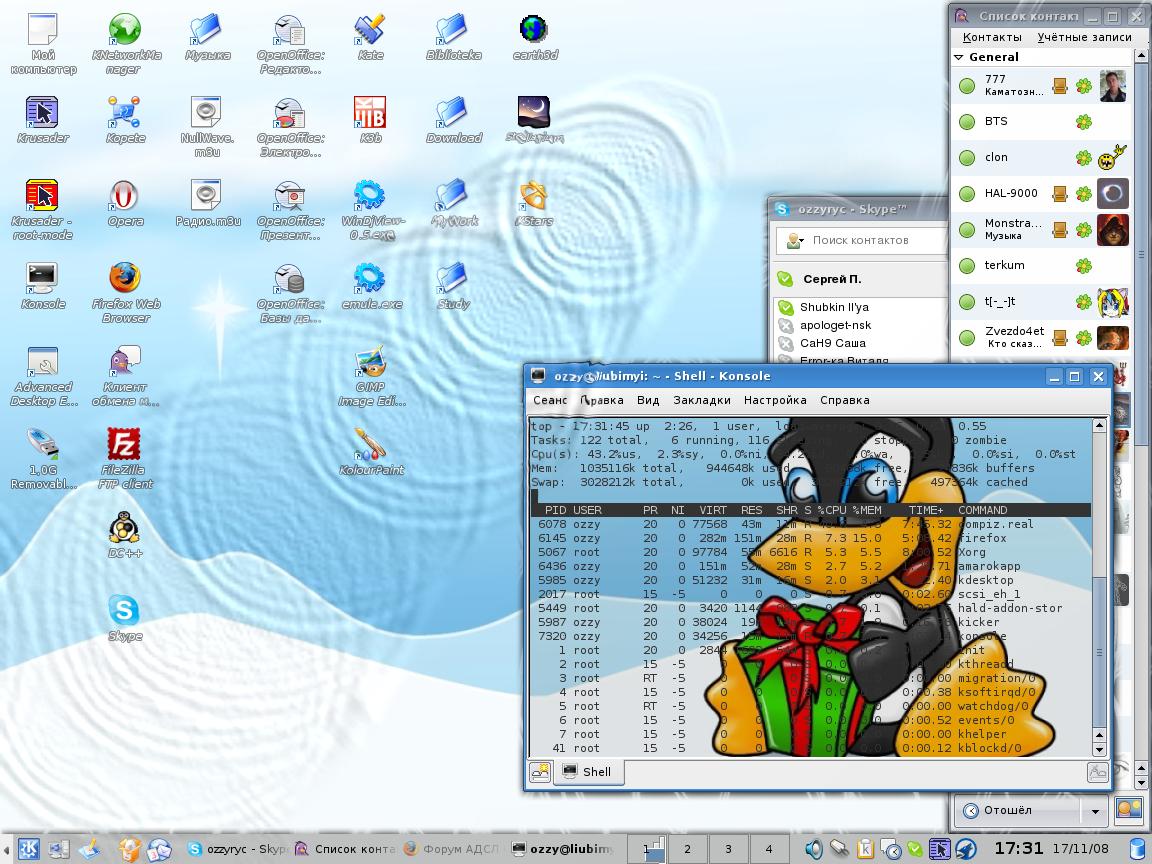1152x864 pixels.
Task: Switch to virtual desktop 4
Action: tap(768, 849)
